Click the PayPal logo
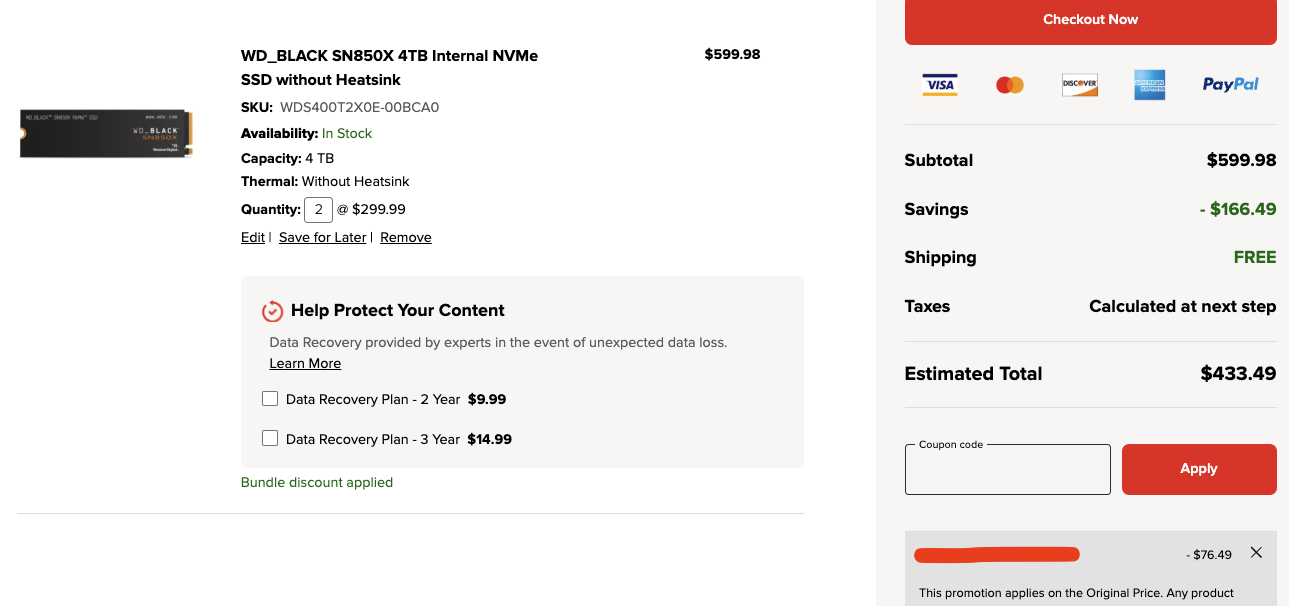 click(x=1230, y=85)
